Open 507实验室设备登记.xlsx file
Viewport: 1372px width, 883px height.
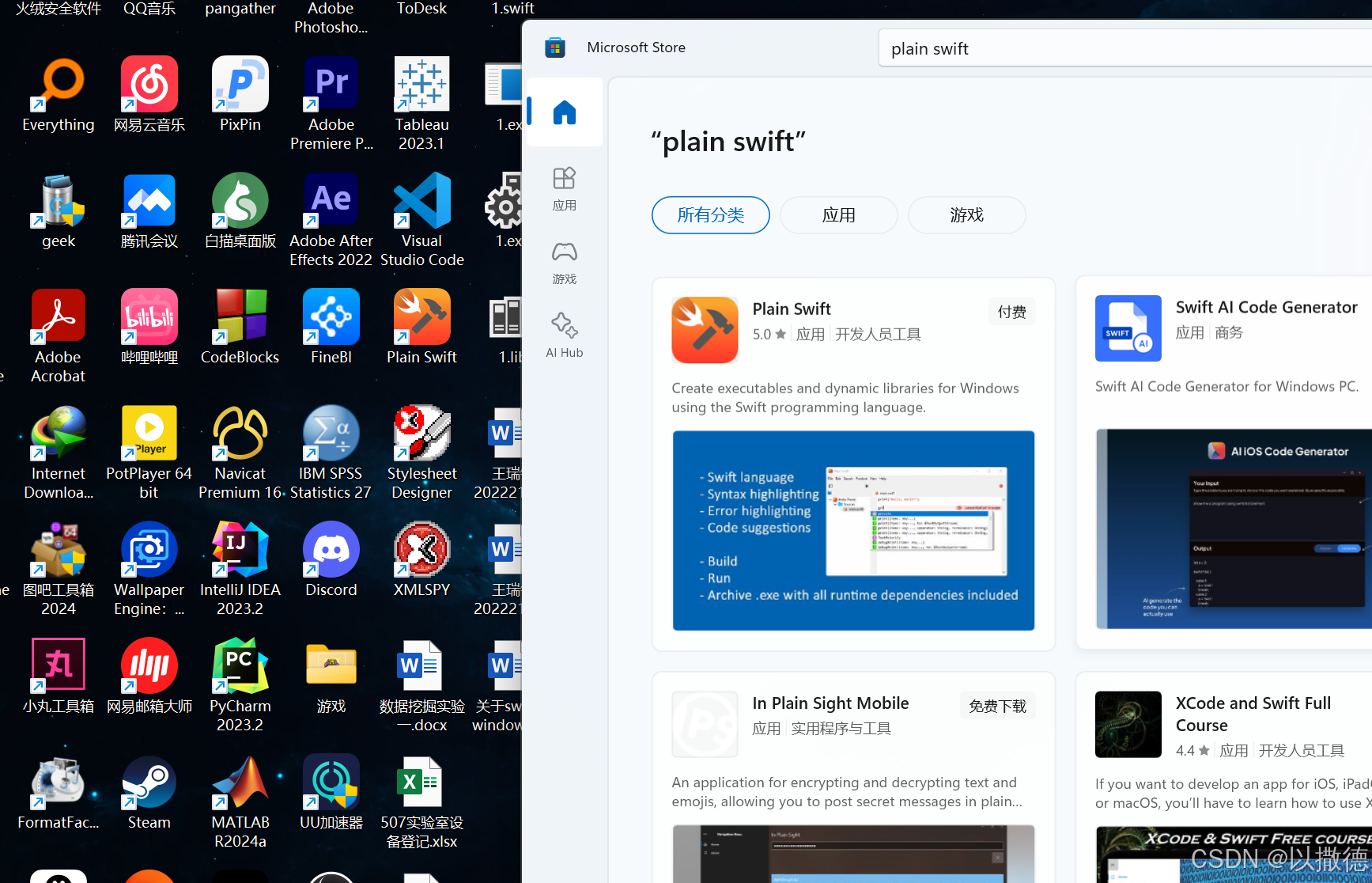click(422, 802)
